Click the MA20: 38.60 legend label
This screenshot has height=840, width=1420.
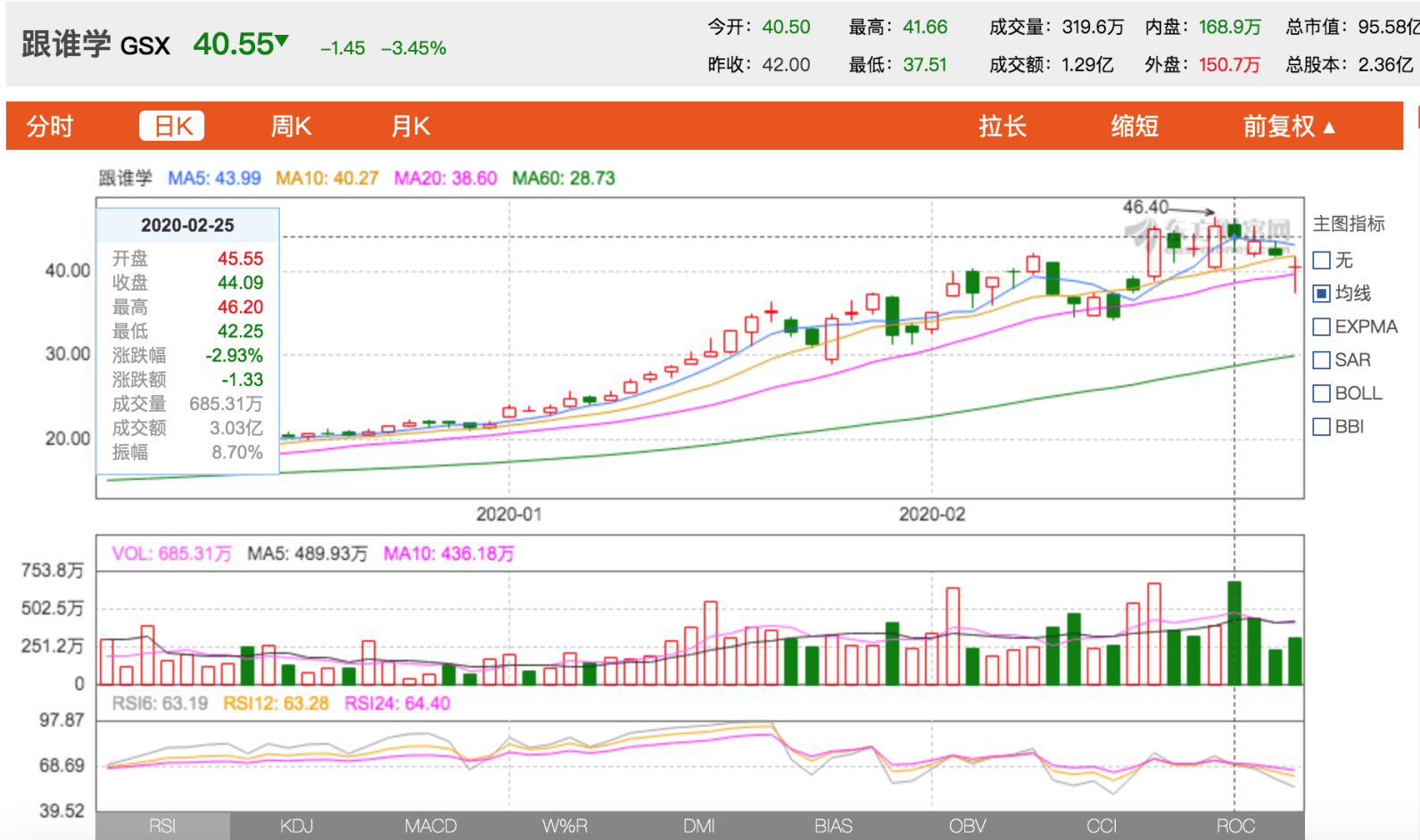click(x=445, y=178)
